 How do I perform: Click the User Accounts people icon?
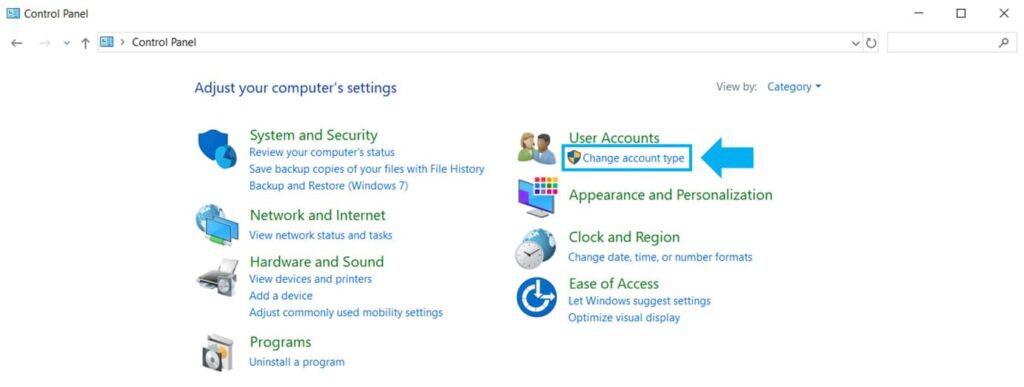536,148
